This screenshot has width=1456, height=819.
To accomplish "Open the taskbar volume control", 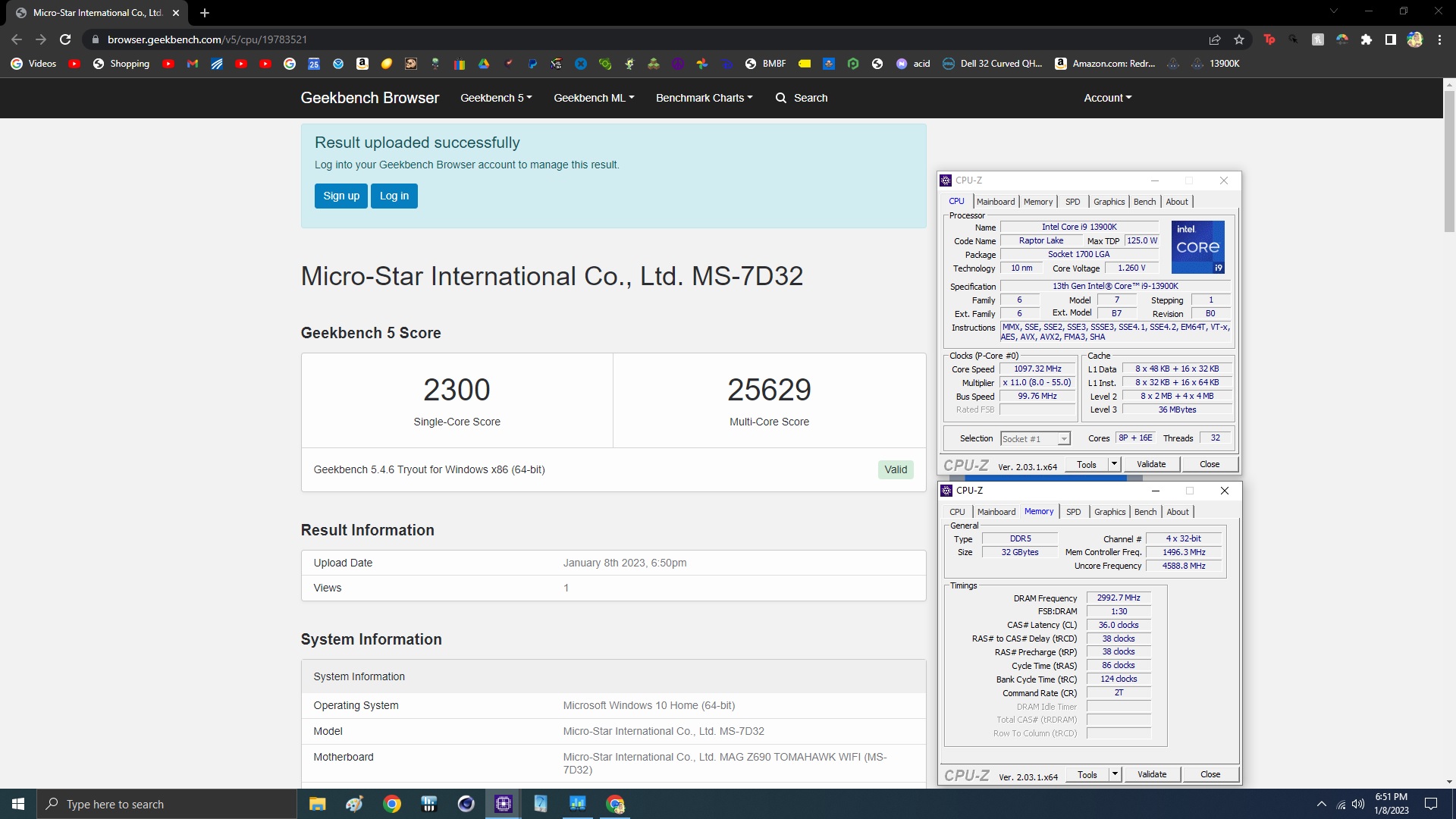I will 1358,804.
